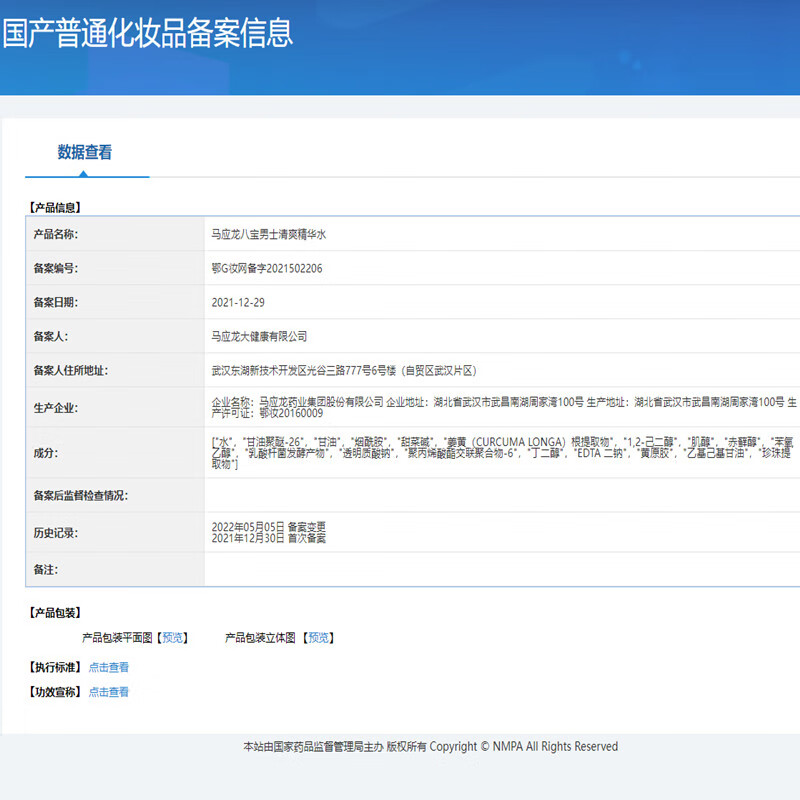
Task: Select filing number 鄂G妆网备字2021502206
Action: point(267,268)
